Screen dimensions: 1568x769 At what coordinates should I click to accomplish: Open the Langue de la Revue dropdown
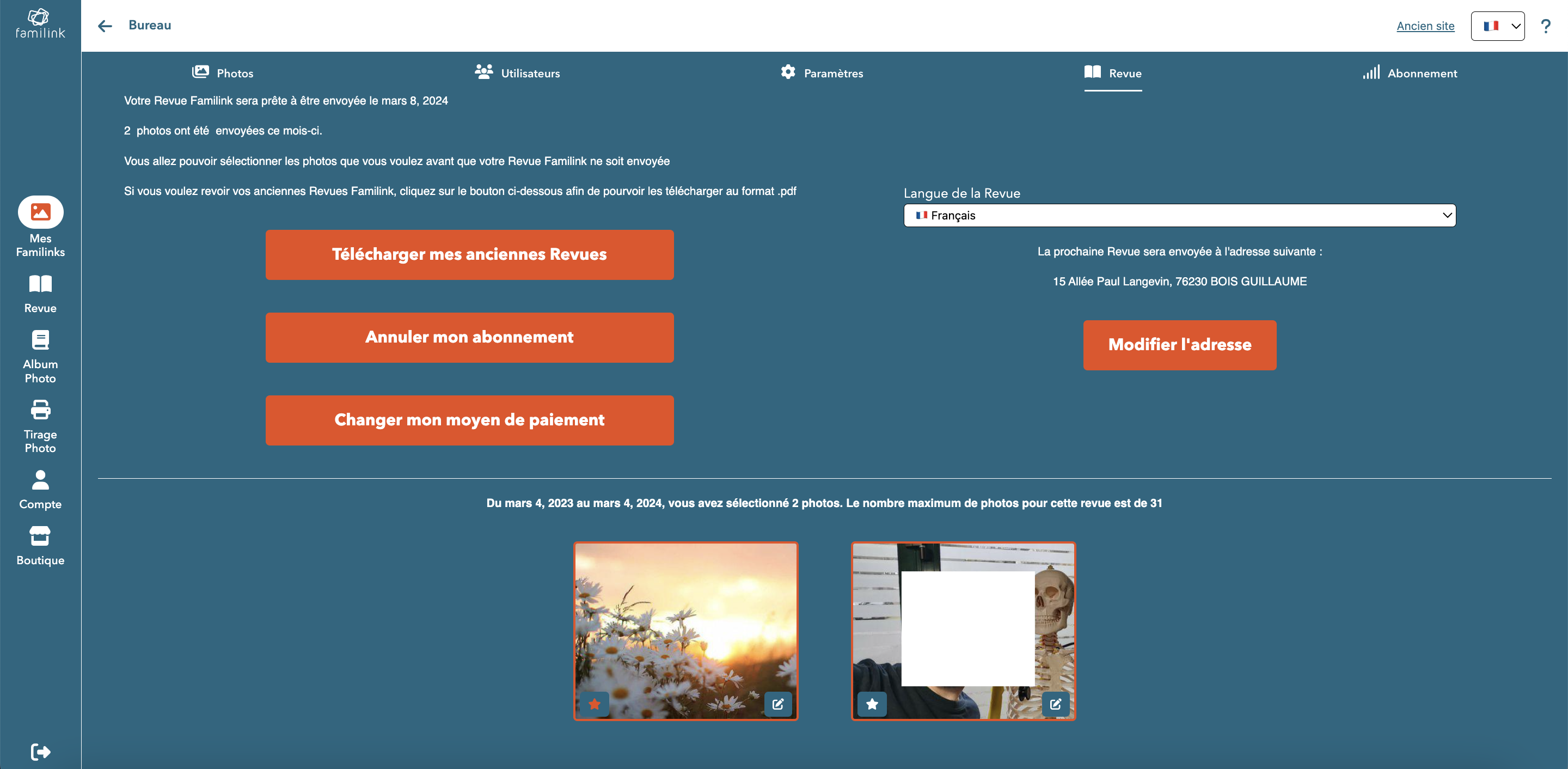point(1179,216)
